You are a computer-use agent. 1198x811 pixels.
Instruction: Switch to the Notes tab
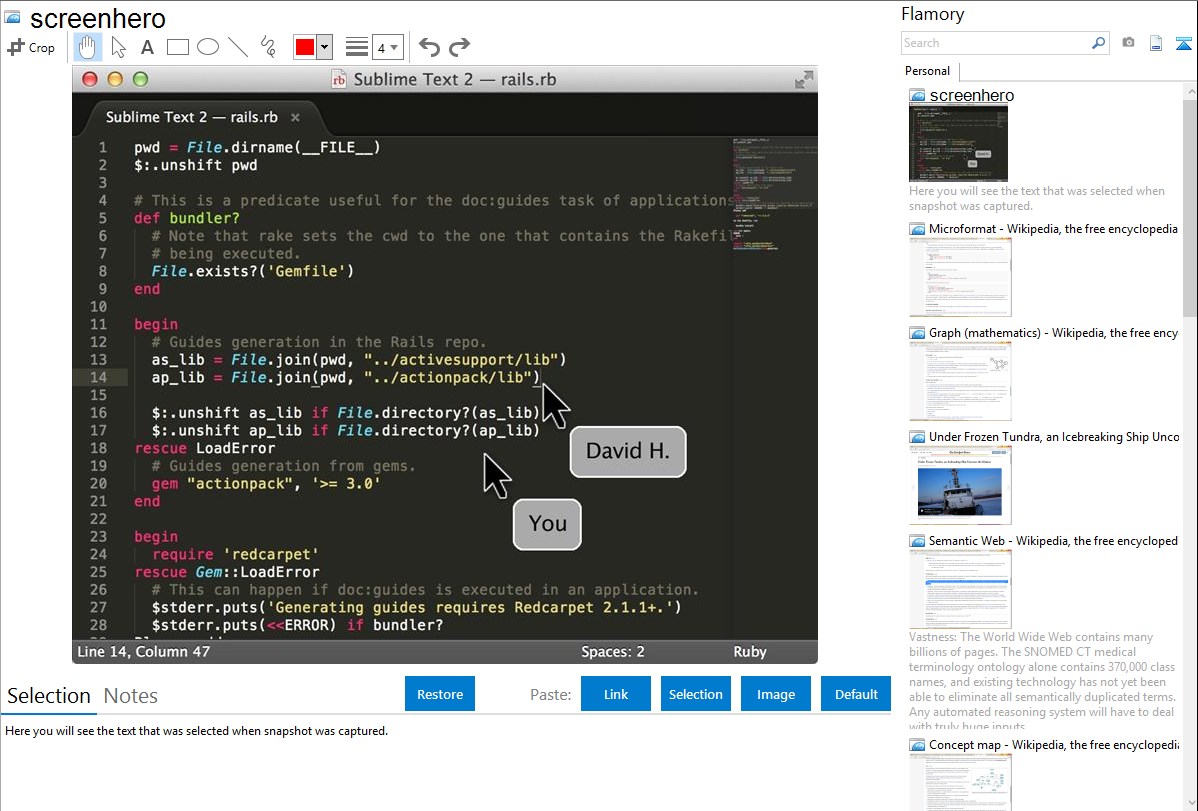131,696
